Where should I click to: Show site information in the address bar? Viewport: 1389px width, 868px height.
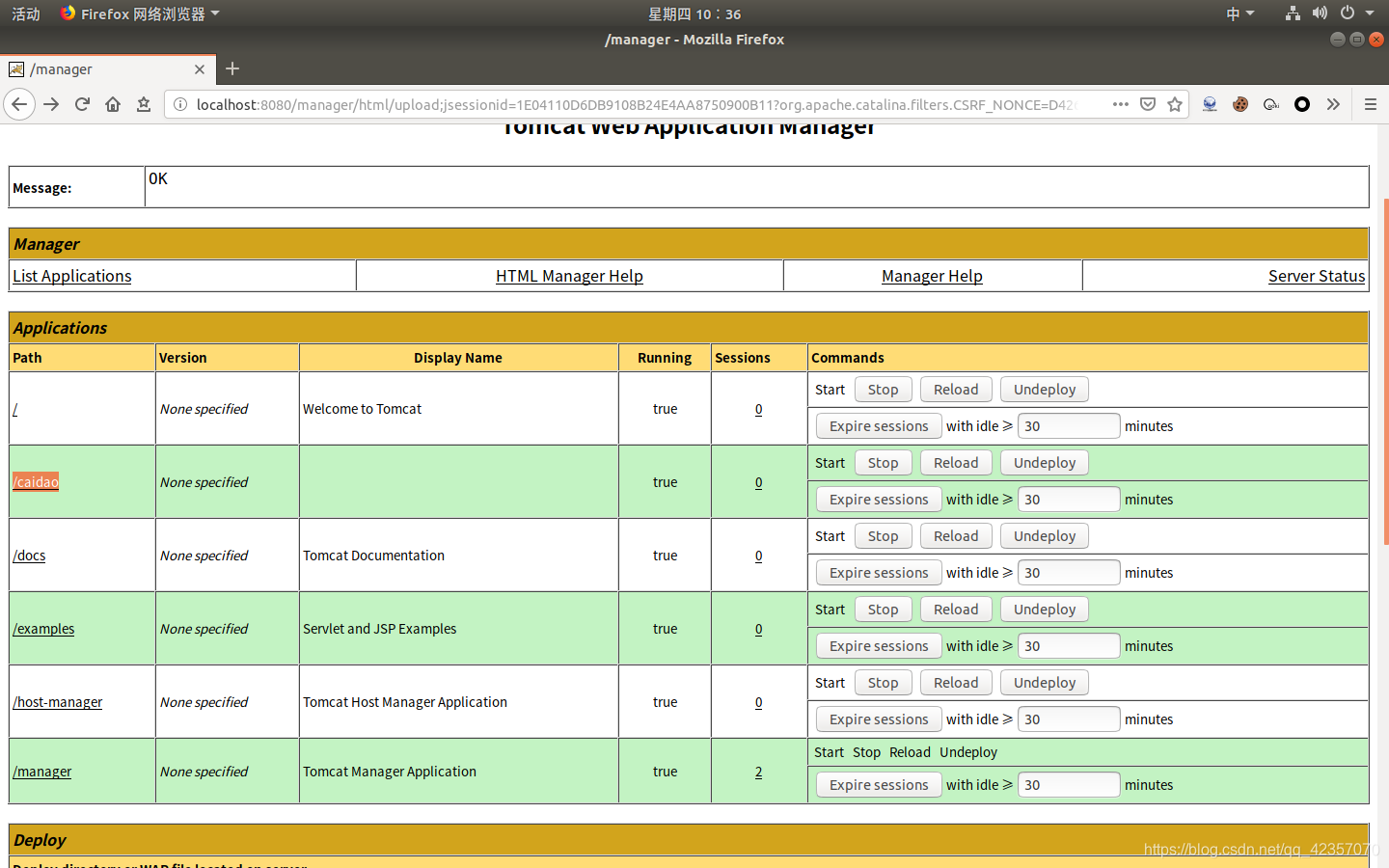click(180, 104)
